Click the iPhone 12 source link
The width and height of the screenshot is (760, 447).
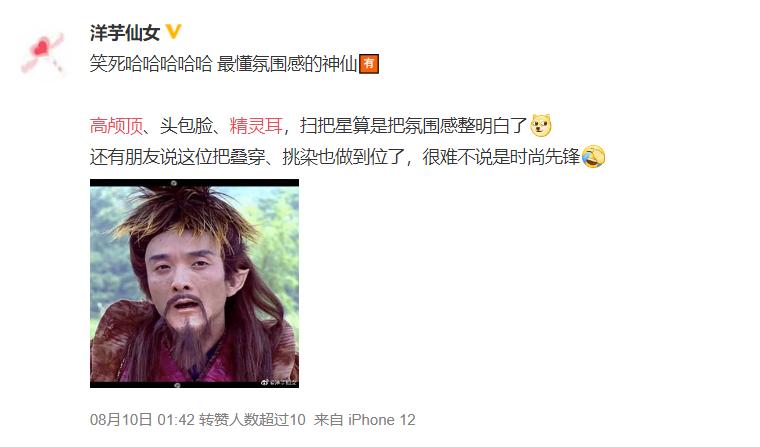[x=381, y=420]
